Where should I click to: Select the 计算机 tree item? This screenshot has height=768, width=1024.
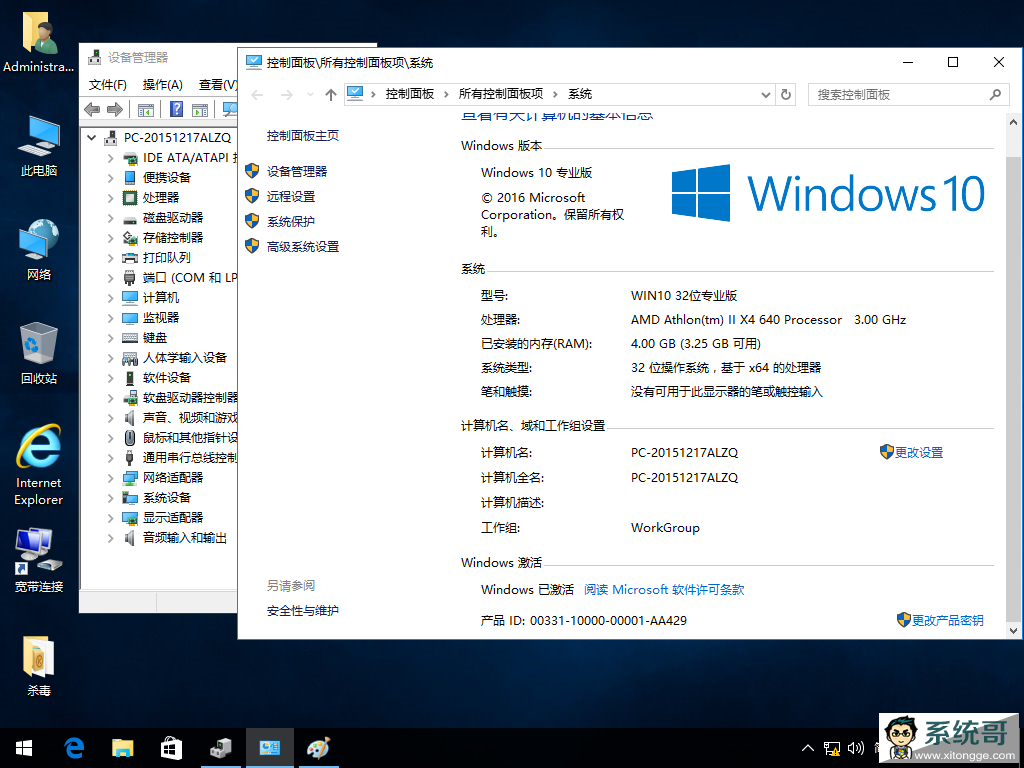point(161,298)
